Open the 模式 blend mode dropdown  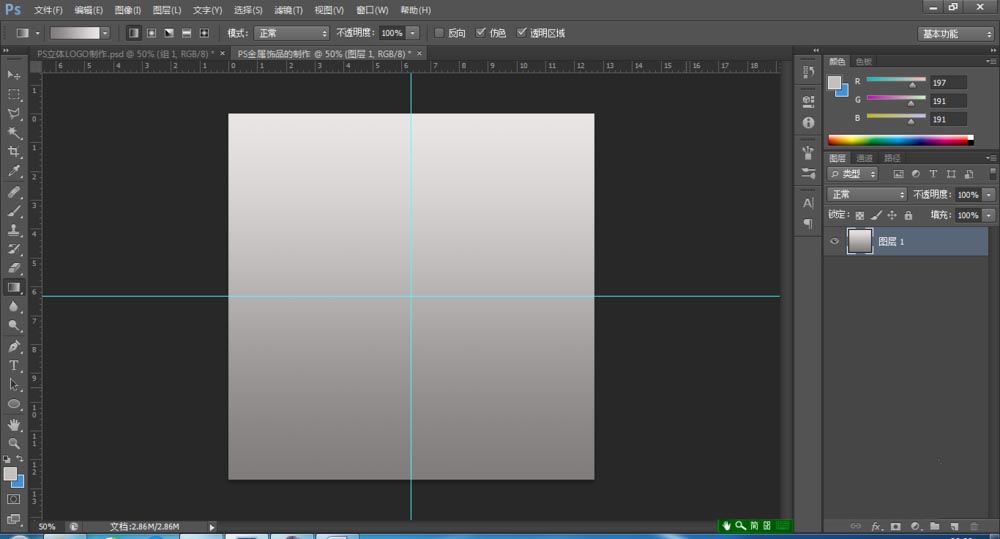291,33
